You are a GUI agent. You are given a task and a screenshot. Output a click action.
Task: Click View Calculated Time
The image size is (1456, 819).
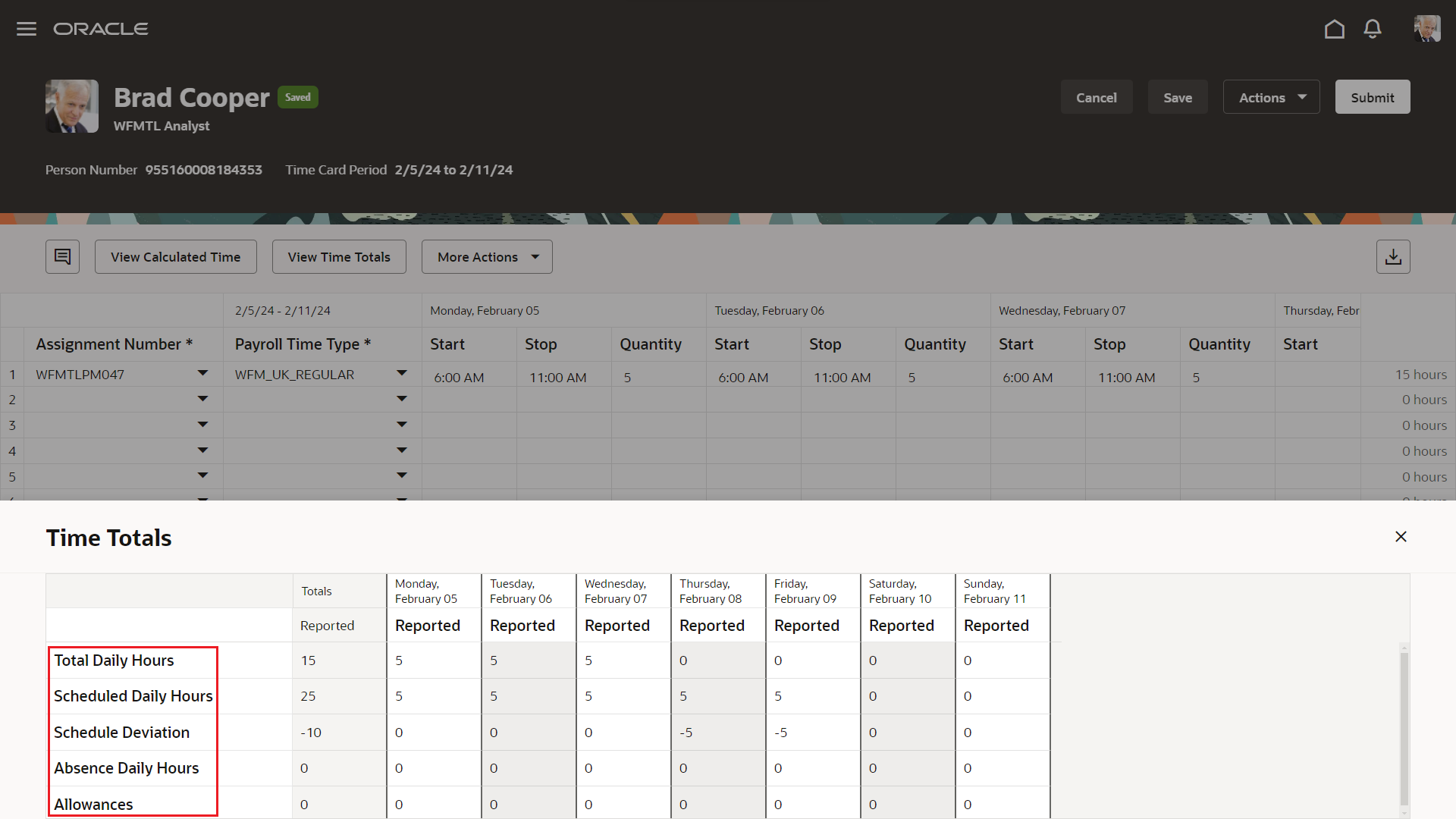click(x=176, y=257)
